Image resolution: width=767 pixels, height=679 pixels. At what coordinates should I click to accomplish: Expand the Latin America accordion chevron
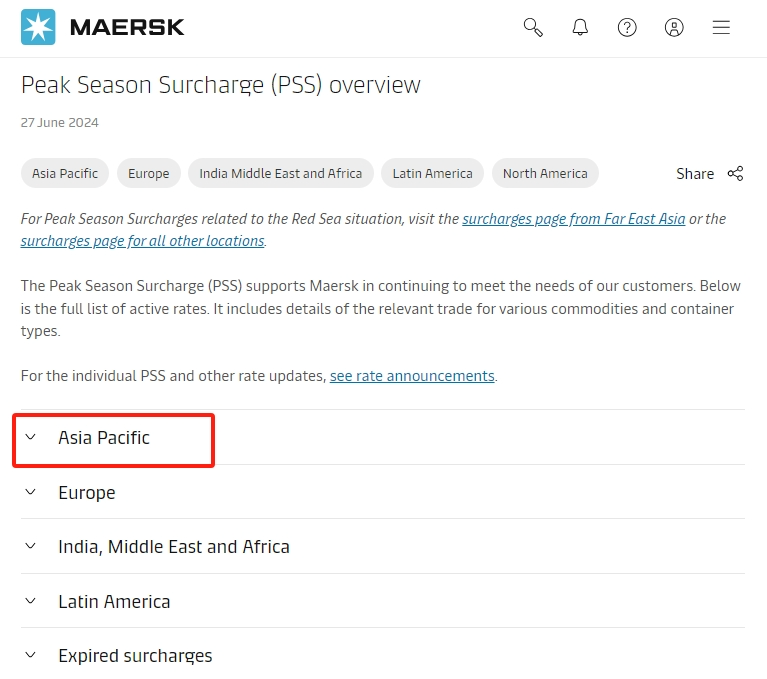tap(30, 601)
